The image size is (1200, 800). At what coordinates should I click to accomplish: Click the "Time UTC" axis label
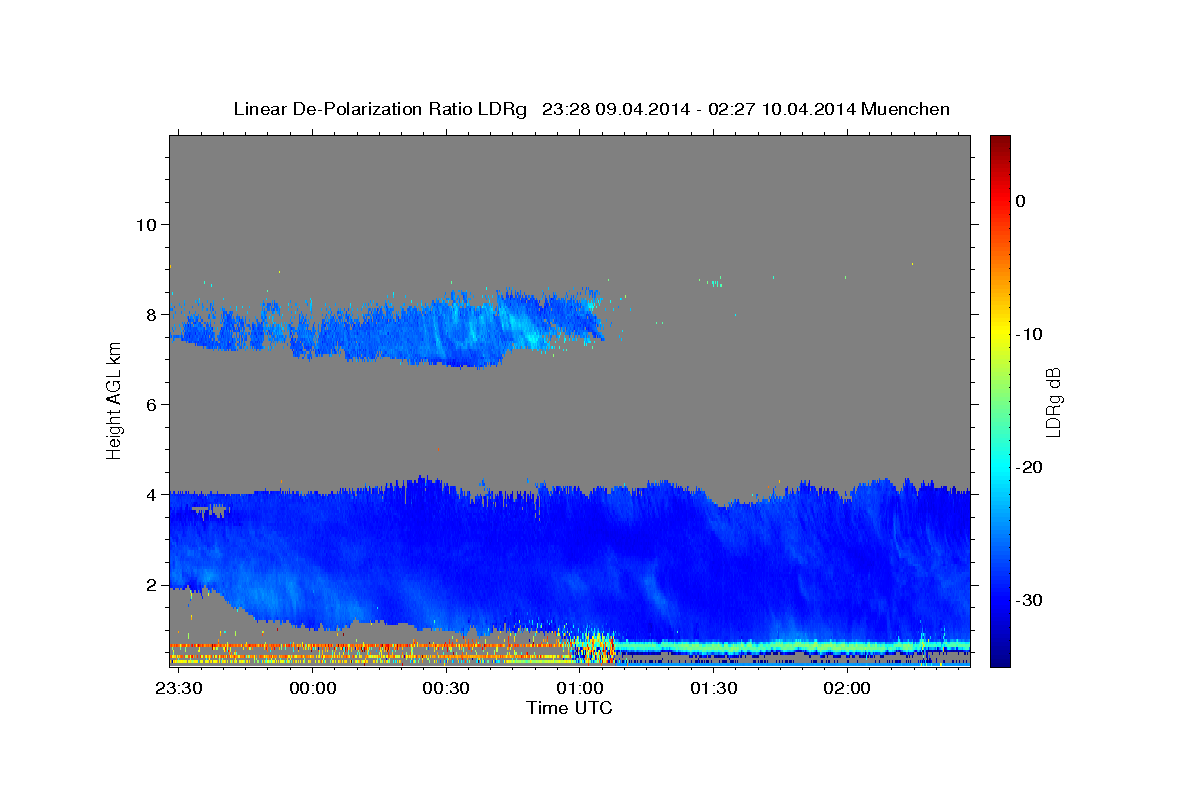click(569, 708)
